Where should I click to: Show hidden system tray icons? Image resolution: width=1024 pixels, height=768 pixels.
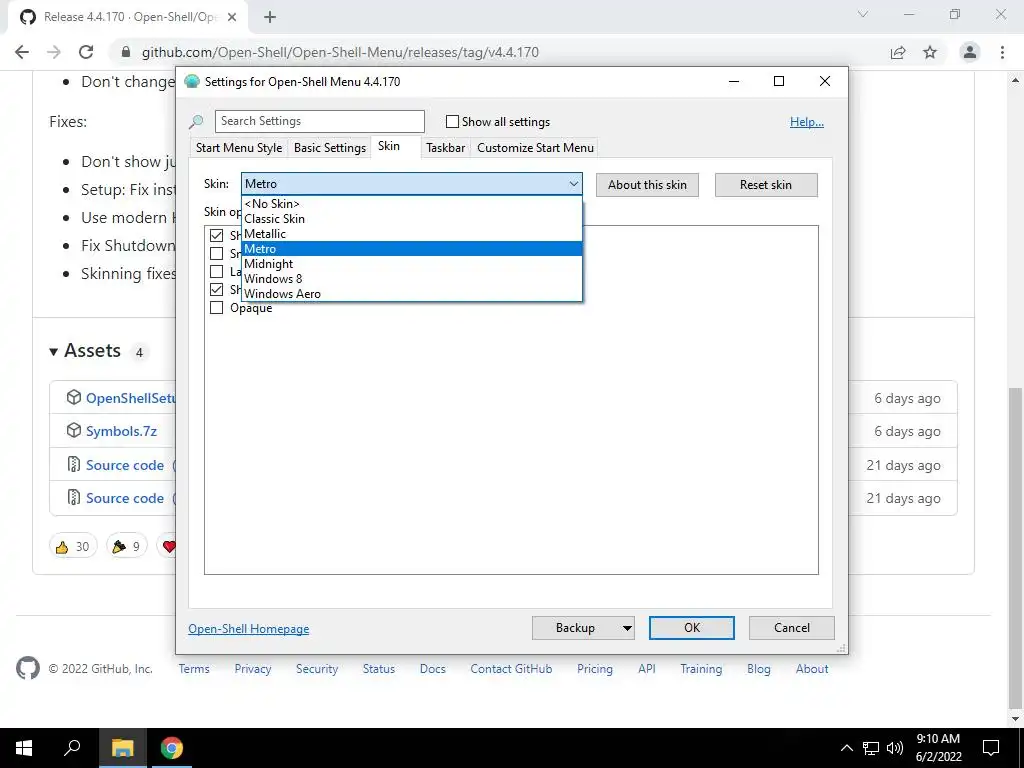(846, 748)
